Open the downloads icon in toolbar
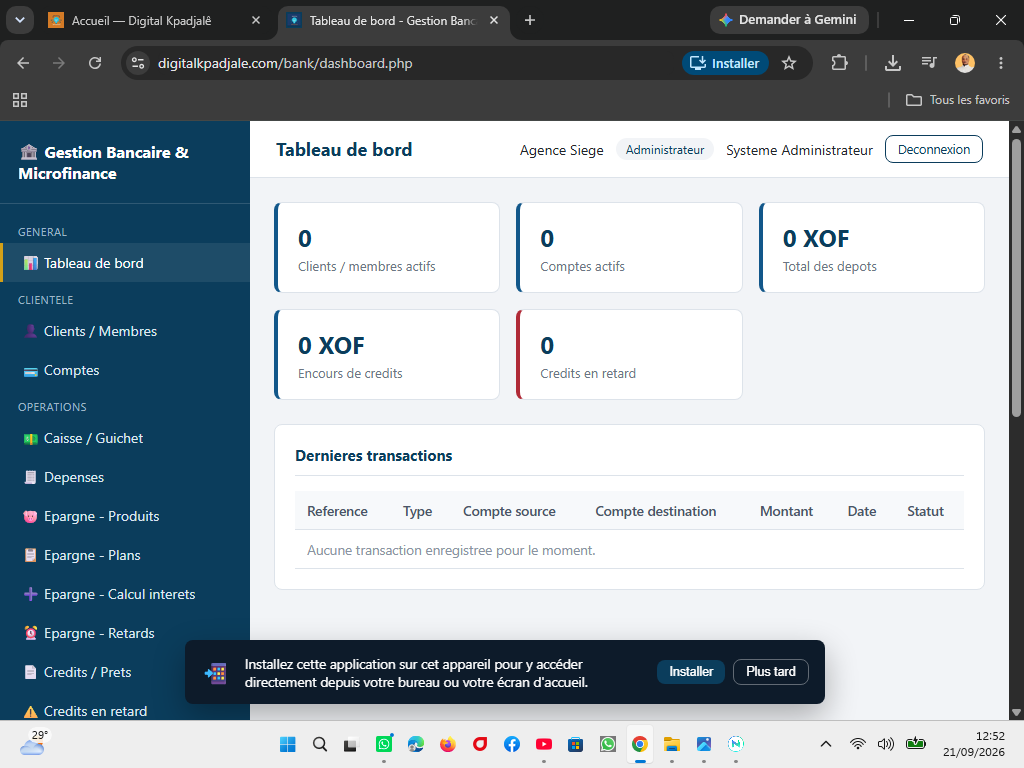Screen dimensions: 1024x768 point(893,63)
